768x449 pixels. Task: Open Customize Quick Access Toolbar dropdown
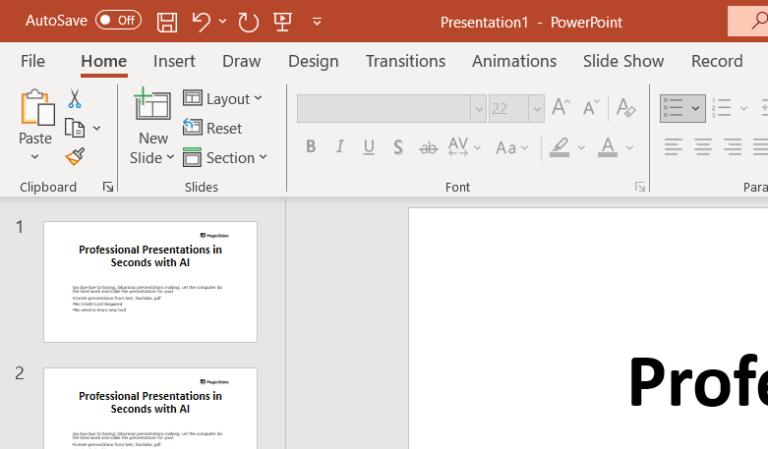317,22
